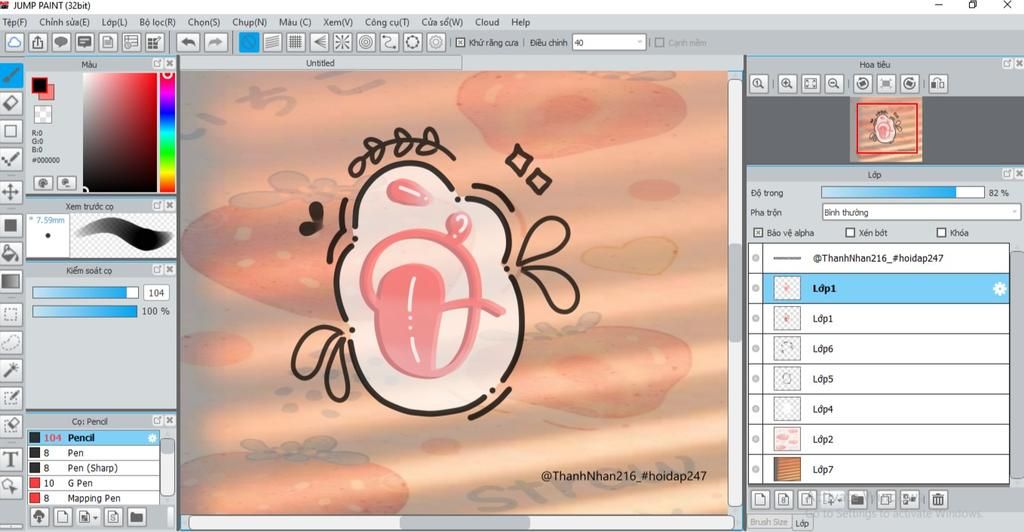Open the Công cụ(T) menu
This screenshot has height=532, width=1024.
click(x=387, y=22)
